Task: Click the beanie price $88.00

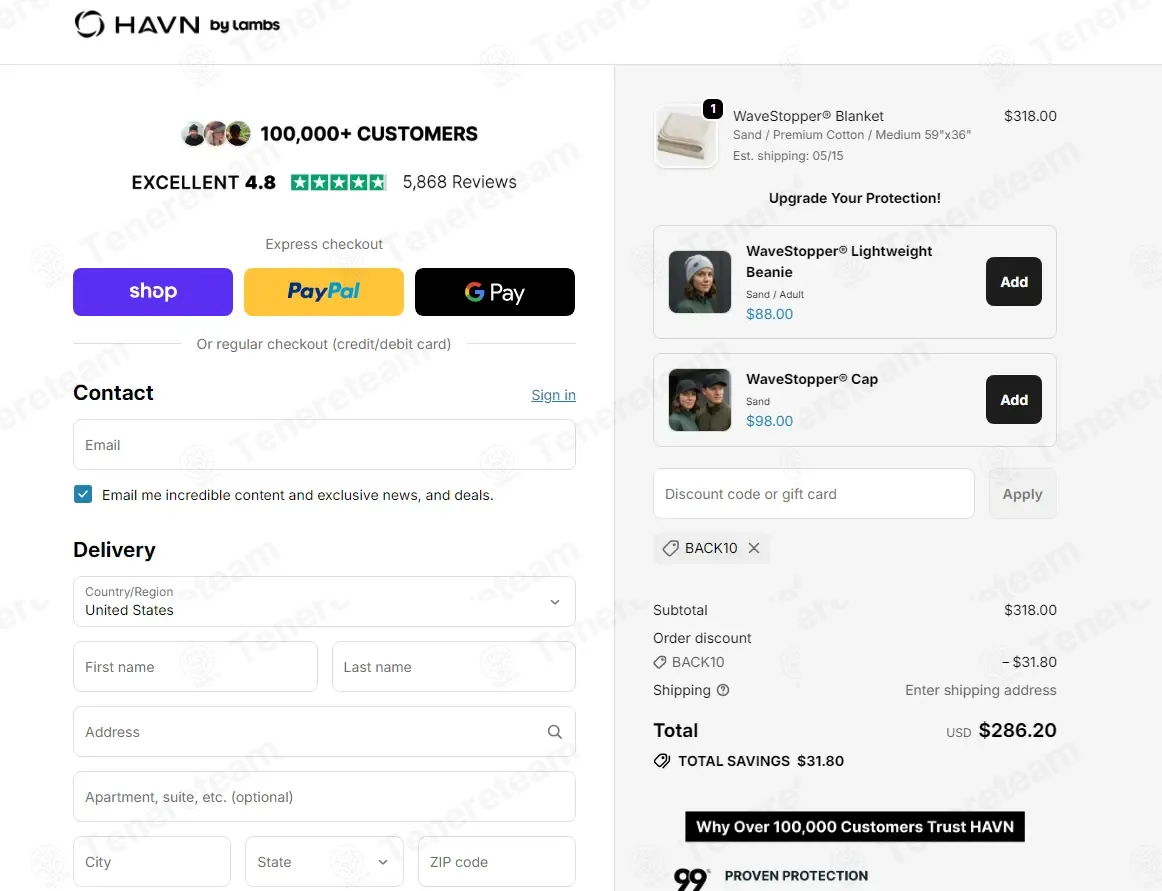Action: point(769,314)
